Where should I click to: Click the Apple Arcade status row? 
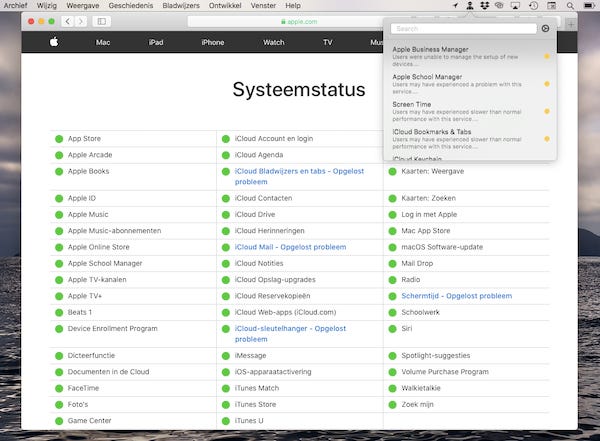(x=133, y=155)
